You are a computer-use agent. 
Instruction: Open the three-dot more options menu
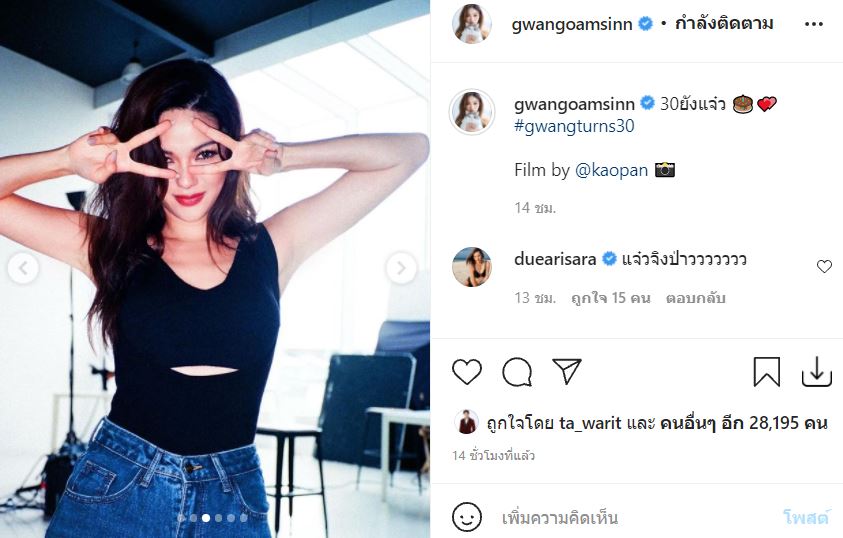pyautogui.click(x=813, y=25)
